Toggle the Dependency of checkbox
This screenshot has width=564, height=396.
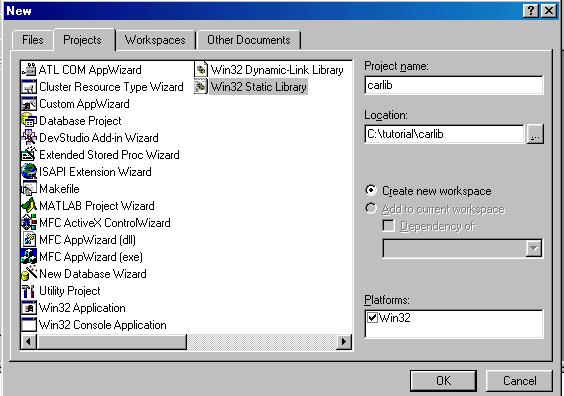pyautogui.click(x=388, y=226)
